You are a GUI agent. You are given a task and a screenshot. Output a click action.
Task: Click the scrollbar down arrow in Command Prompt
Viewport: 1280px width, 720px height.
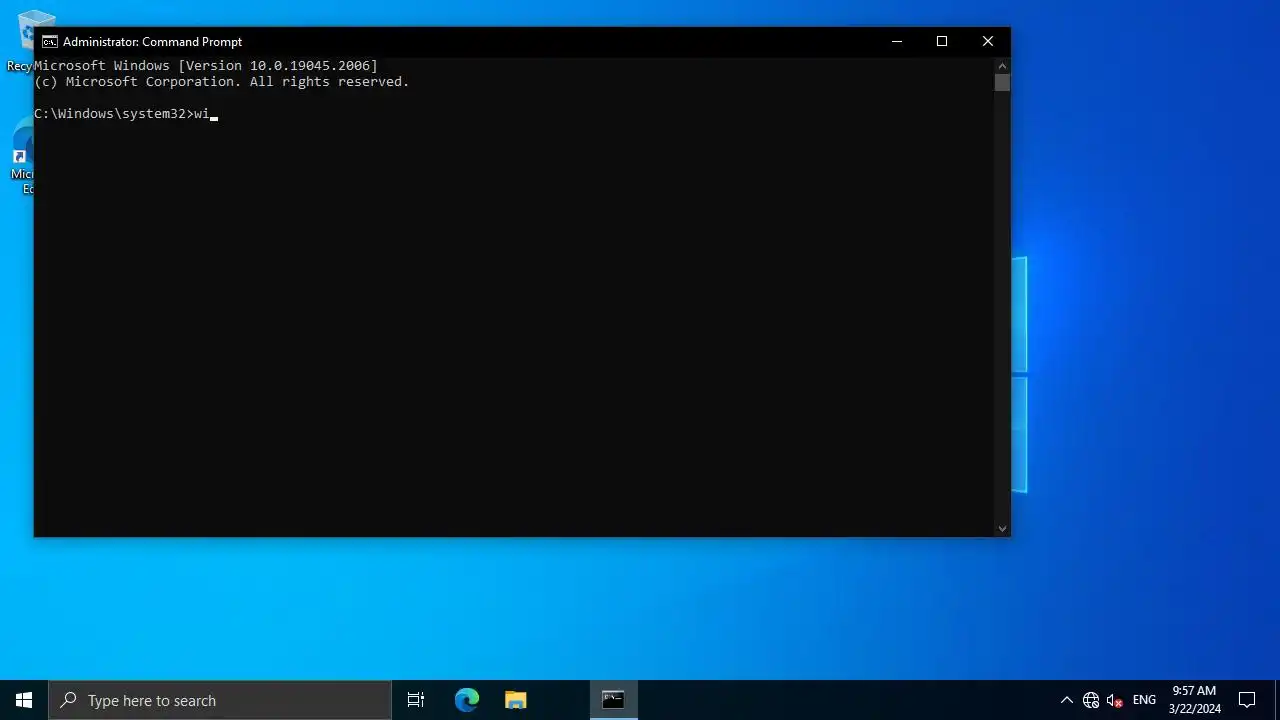pos(1002,528)
